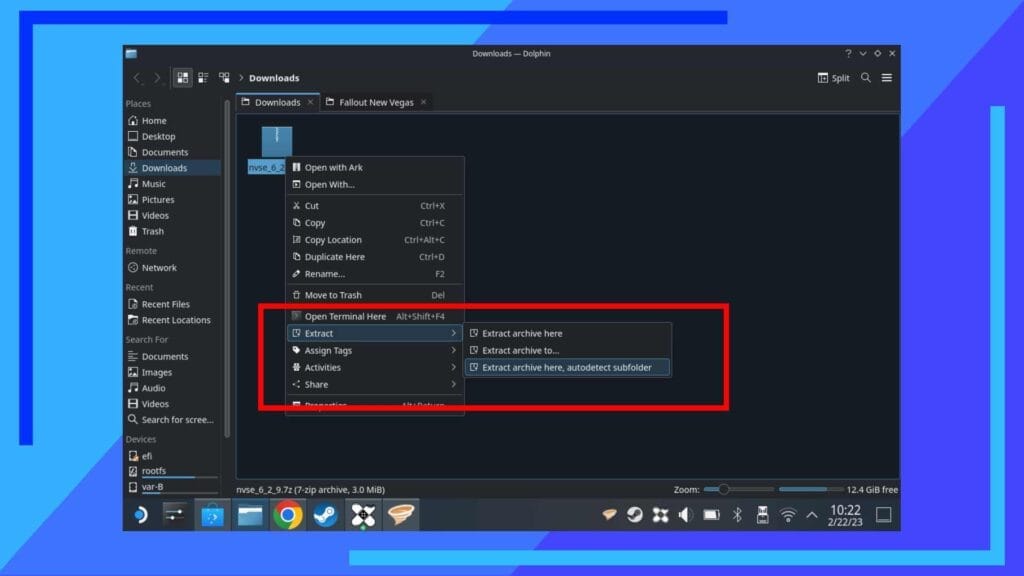The image size is (1024, 576).
Task: Choose Move to Trash
Action: (x=375, y=295)
